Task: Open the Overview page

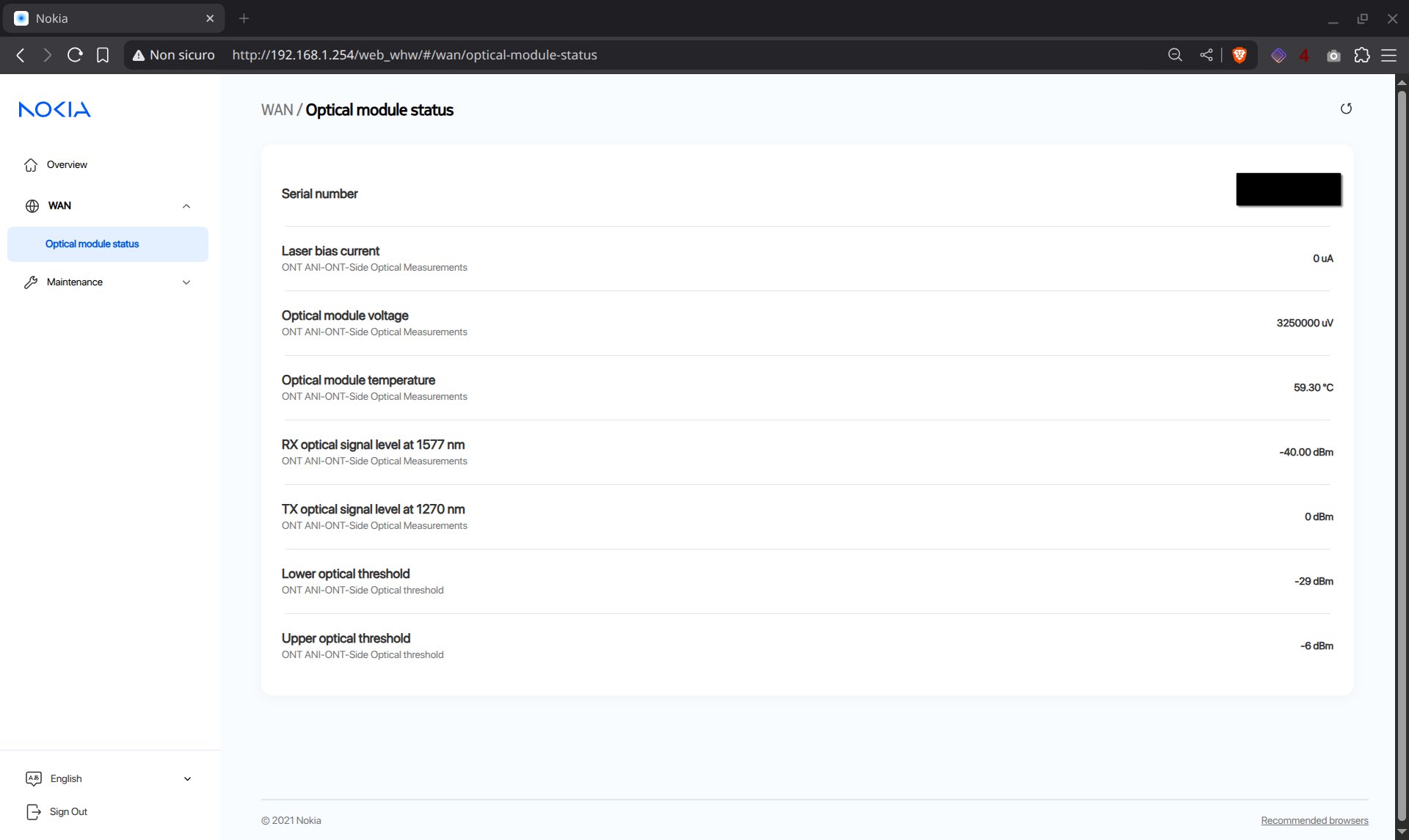Action: (x=66, y=165)
